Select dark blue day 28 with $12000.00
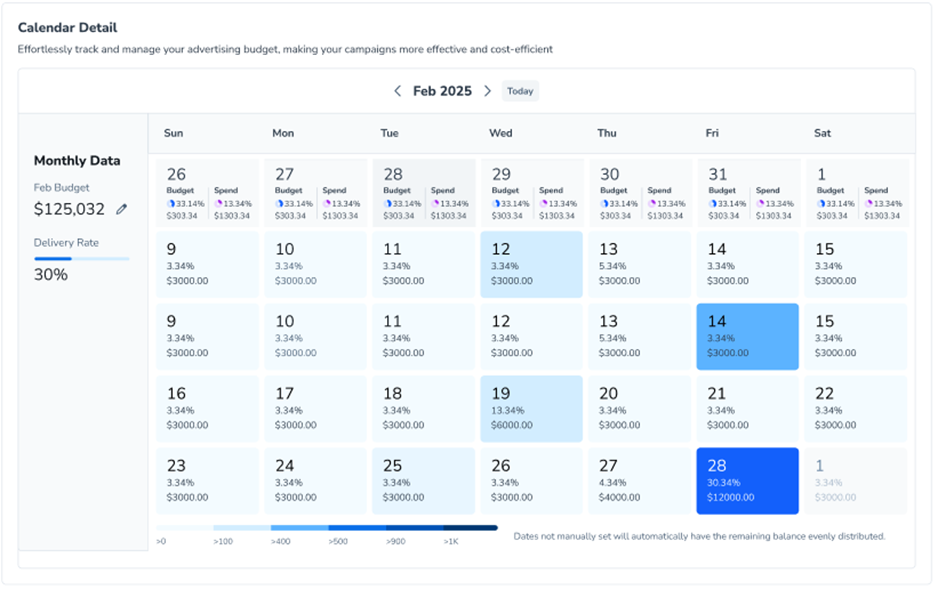This screenshot has height=598, width=938. [747, 481]
